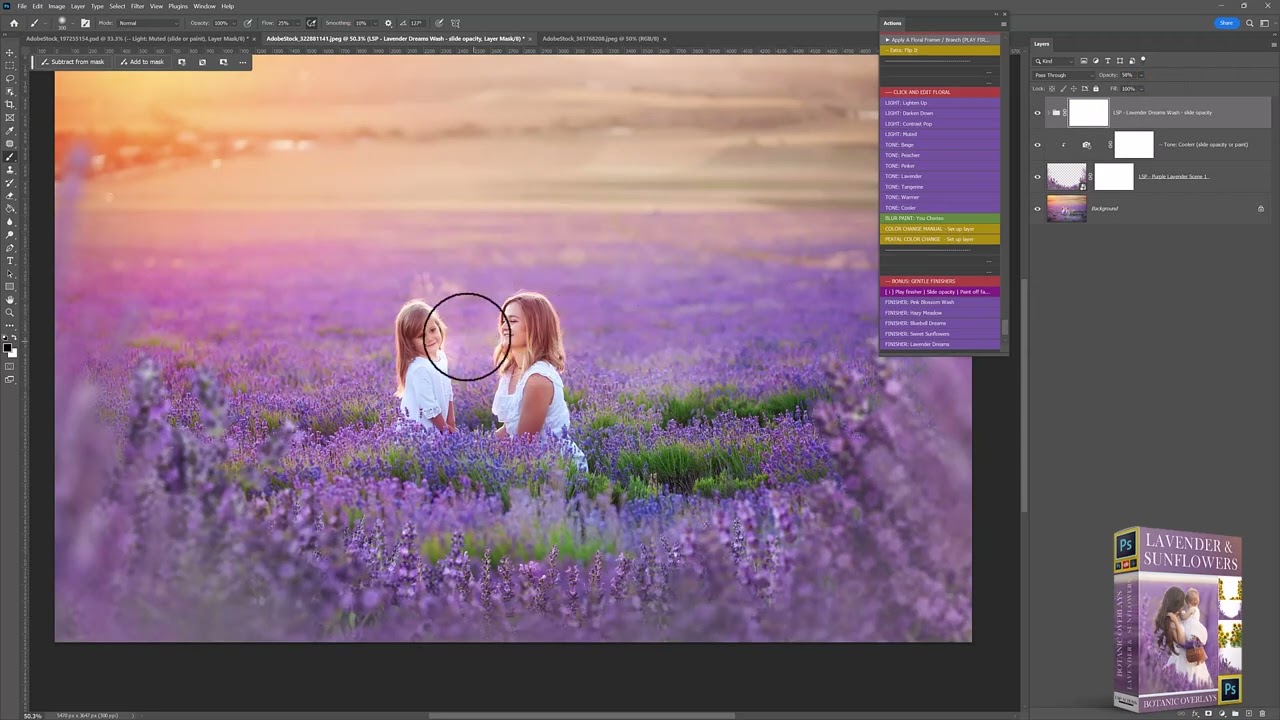This screenshot has width=1280, height=720.
Task: Filter layers by pixel layers icon
Action: (1084, 61)
